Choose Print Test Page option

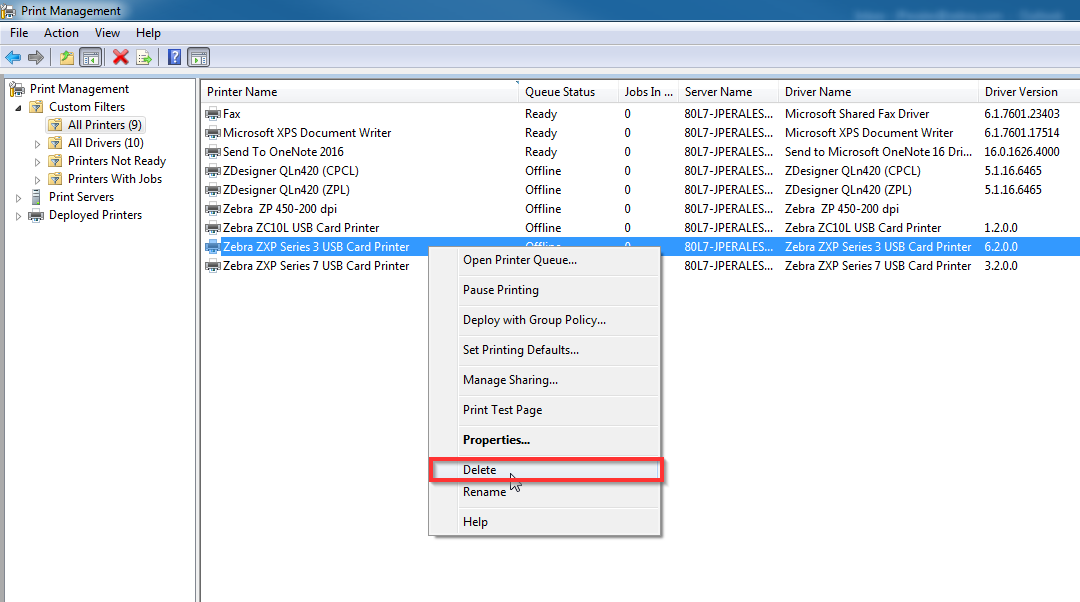pyautogui.click(x=544, y=410)
